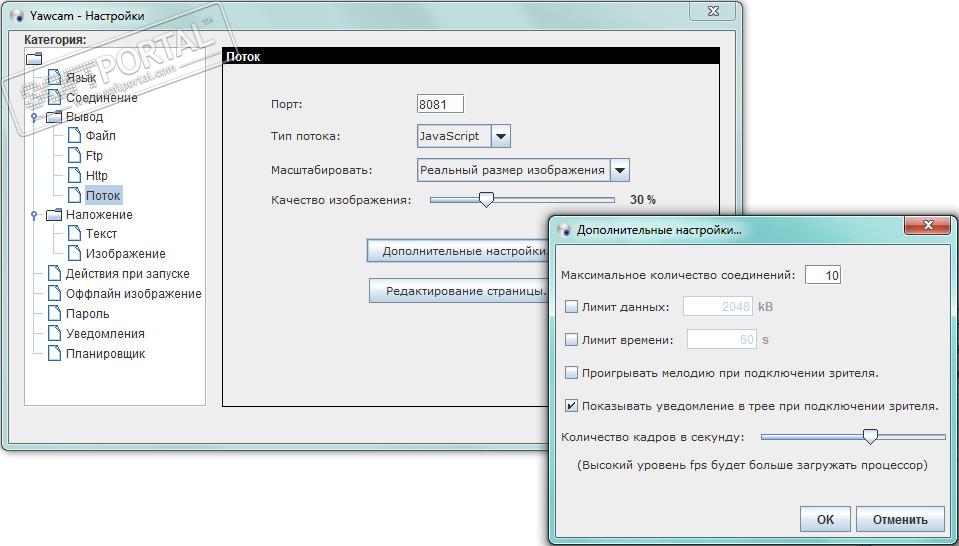Click the Язык page icon
959x546 pixels.
point(54,77)
